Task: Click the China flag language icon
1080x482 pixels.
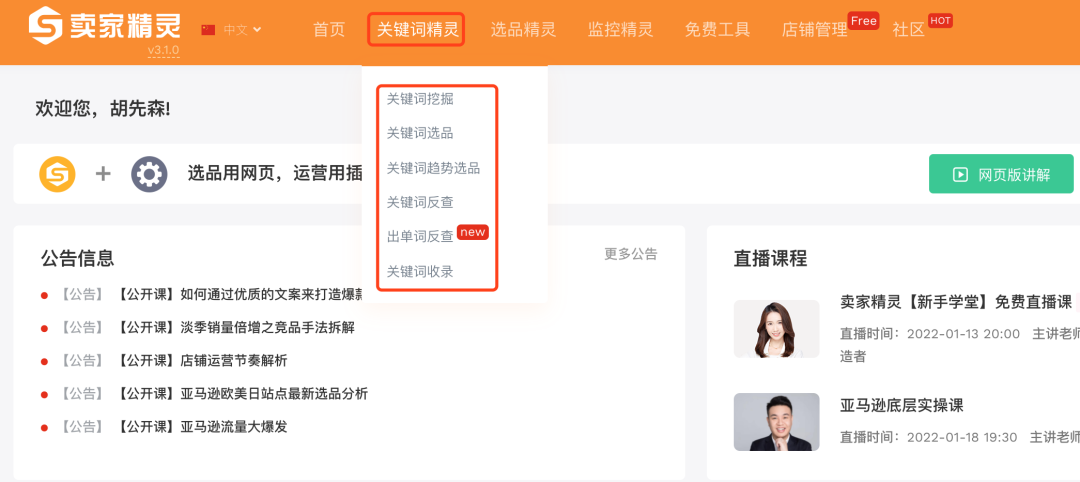Action: [208, 30]
